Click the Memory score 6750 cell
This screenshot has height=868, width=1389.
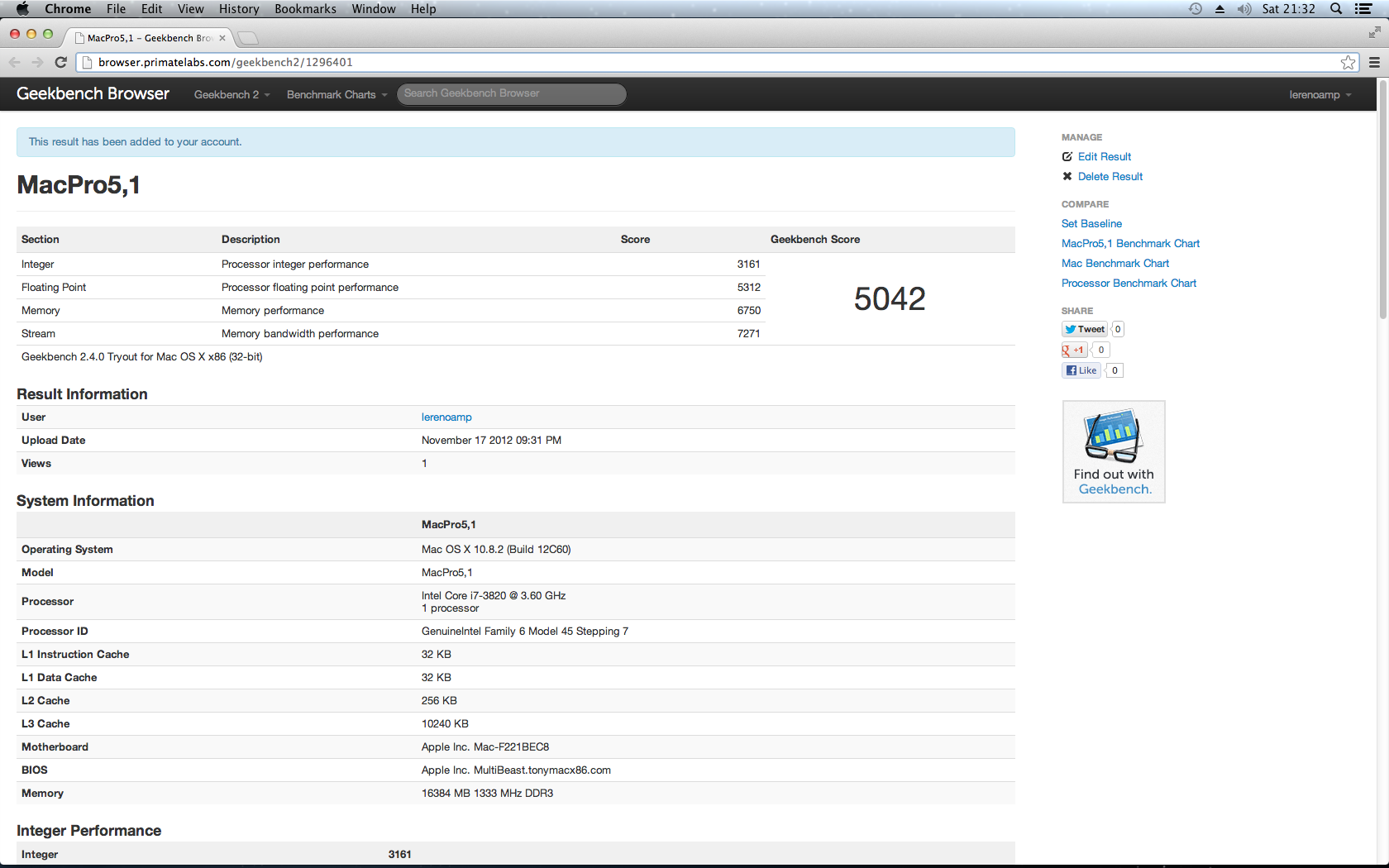pos(748,310)
